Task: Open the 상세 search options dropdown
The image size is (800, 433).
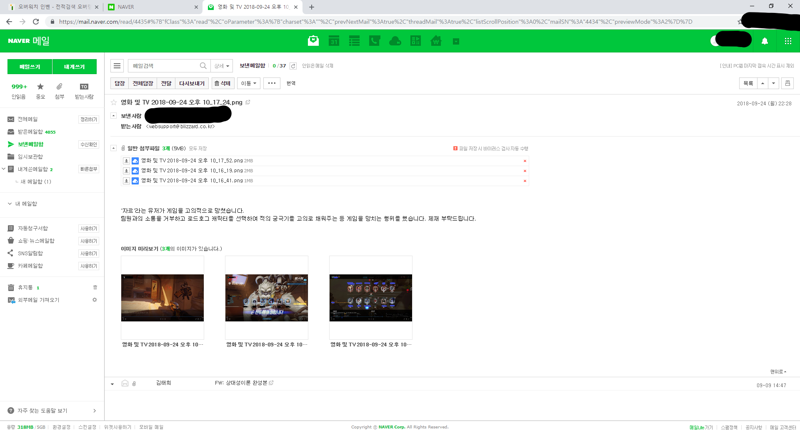Action: click(x=222, y=66)
